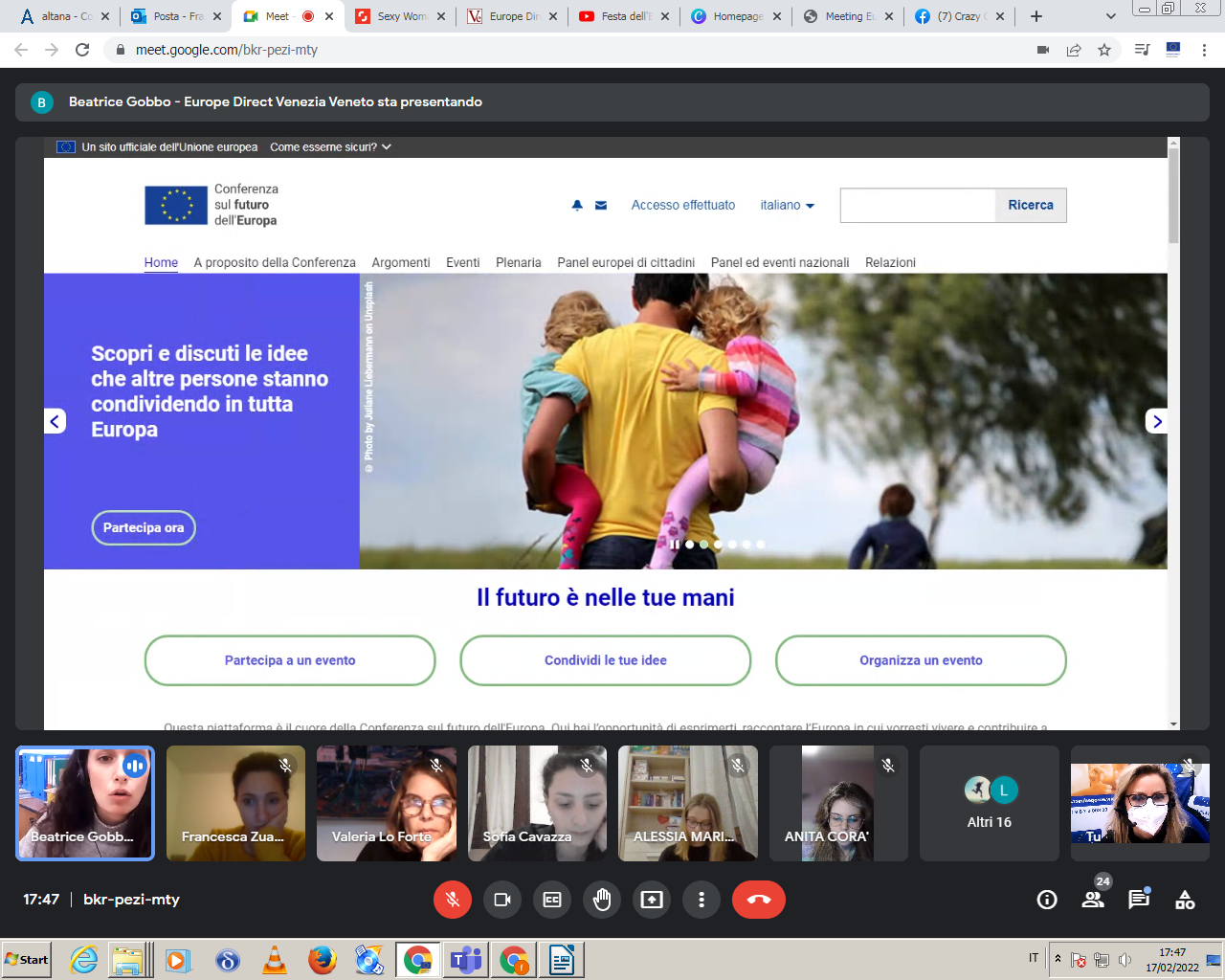
Task: Click the Conferenza sul futuro dell'Europa logo
Action: coord(212,205)
